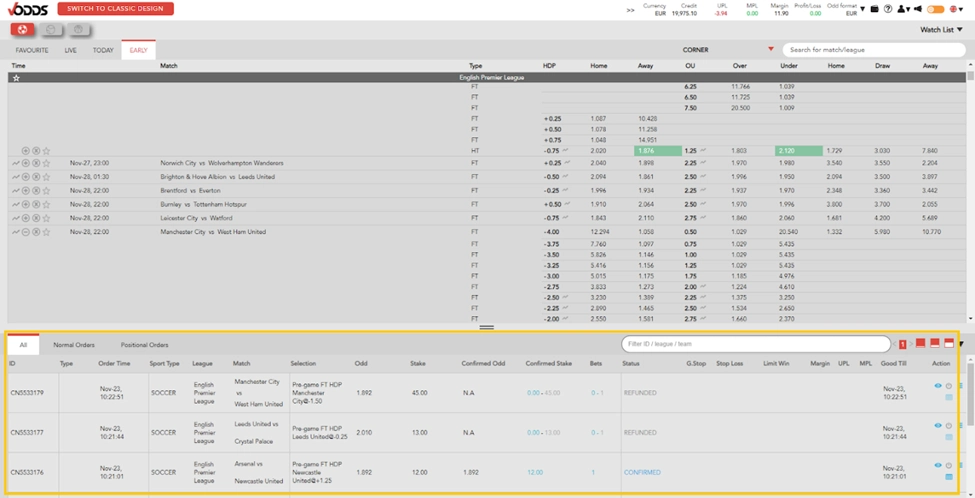Click page number 1 in orders pager
The width and height of the screenshot is (975, 498).
pos(903,344)
